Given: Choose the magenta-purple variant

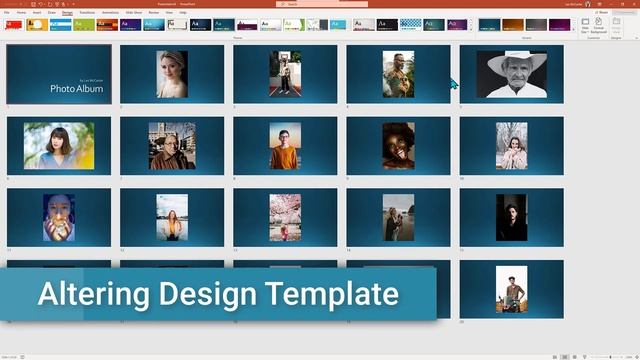Looking at the screenshot, I should point(560,25).
